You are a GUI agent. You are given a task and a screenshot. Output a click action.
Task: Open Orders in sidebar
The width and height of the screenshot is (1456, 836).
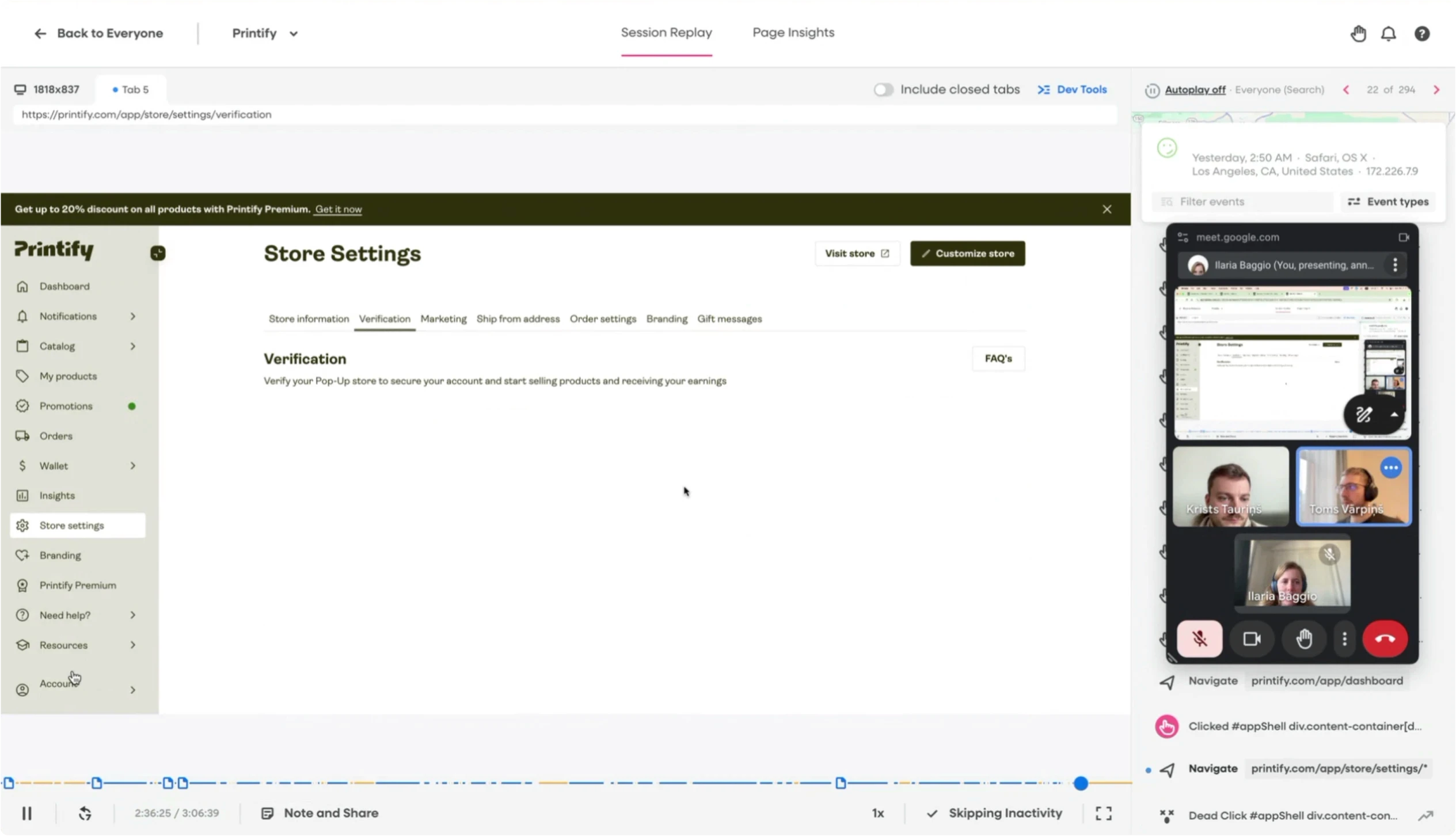(56, 436)
